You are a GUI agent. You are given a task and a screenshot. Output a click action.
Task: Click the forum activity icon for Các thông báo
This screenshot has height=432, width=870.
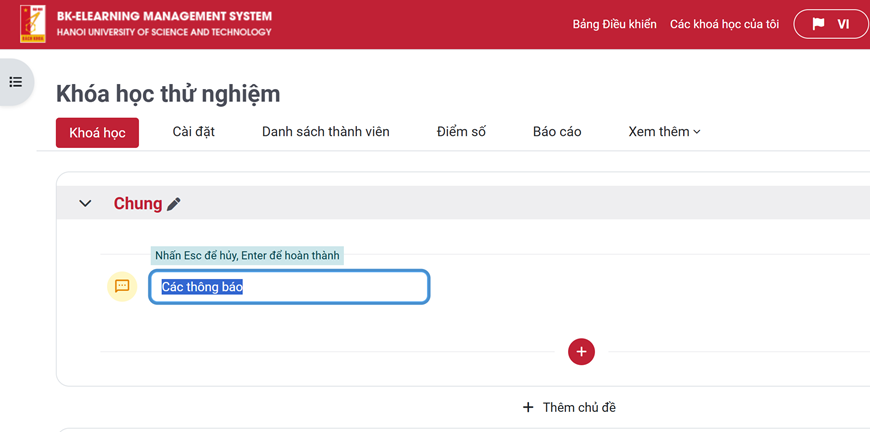point(122,286)
